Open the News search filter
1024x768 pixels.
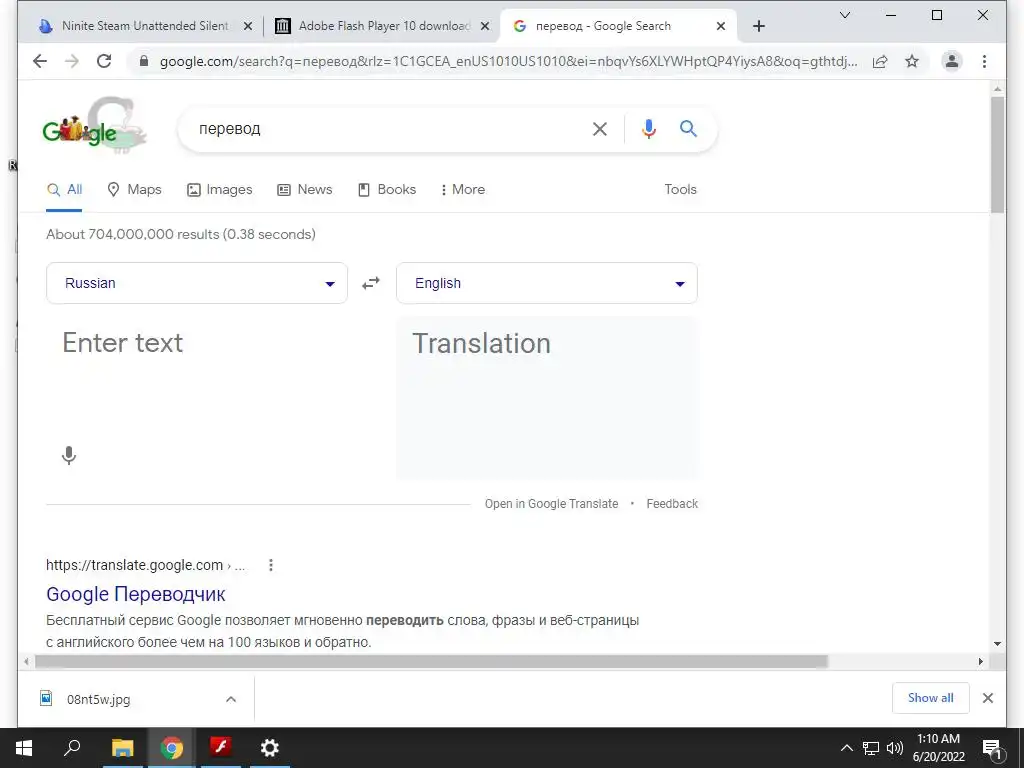[305, 189]
